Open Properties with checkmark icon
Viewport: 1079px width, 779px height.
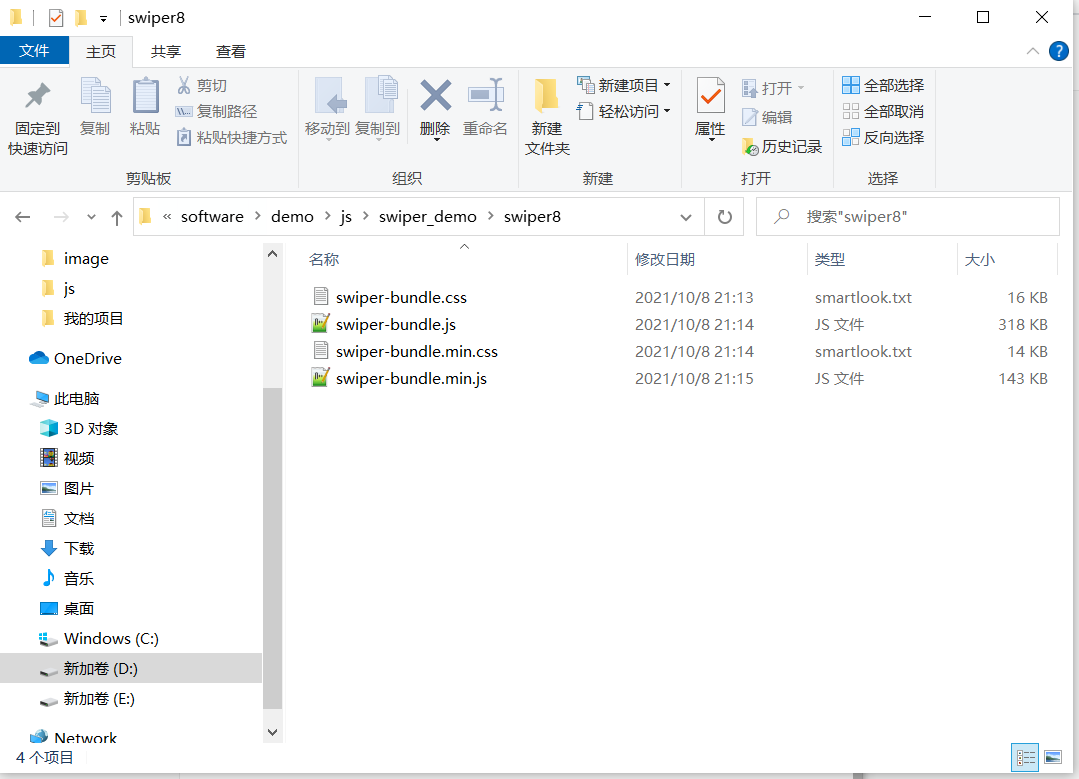coord(710,109)
